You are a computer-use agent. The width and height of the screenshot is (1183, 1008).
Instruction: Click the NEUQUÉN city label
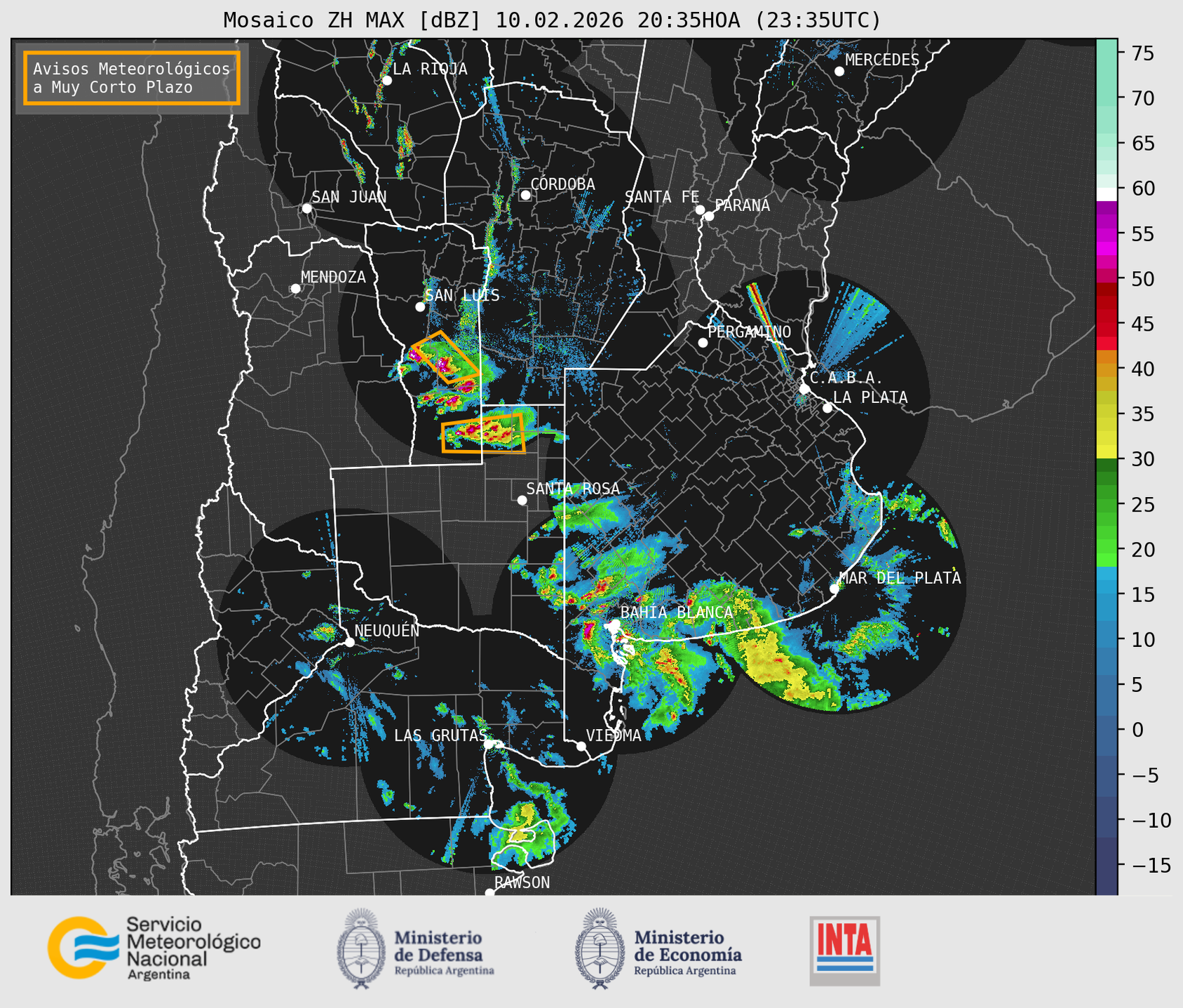[386, 631]
